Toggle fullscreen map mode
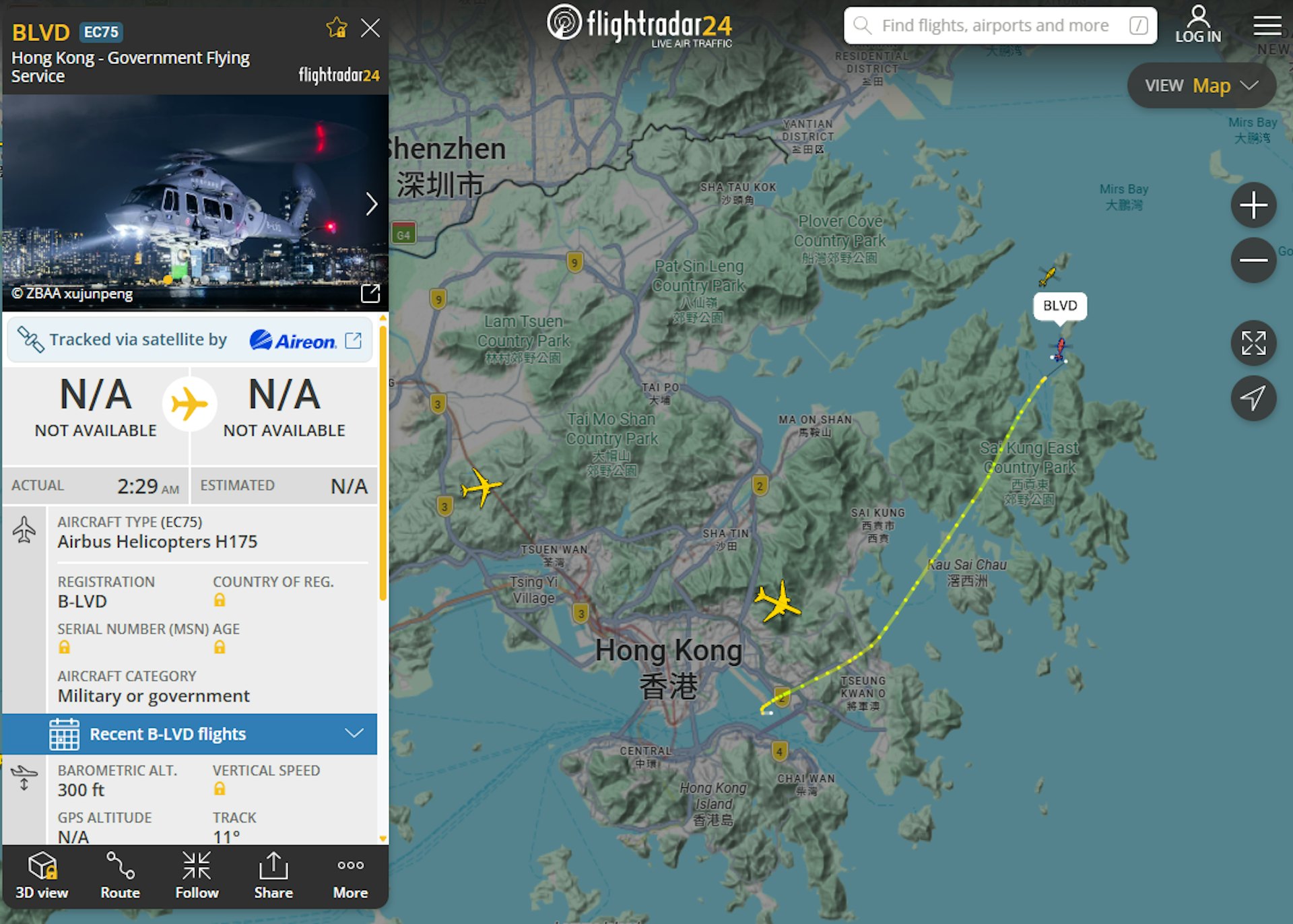The image size is (1293, 924). pyautogui.click(x=1253, y=343)
